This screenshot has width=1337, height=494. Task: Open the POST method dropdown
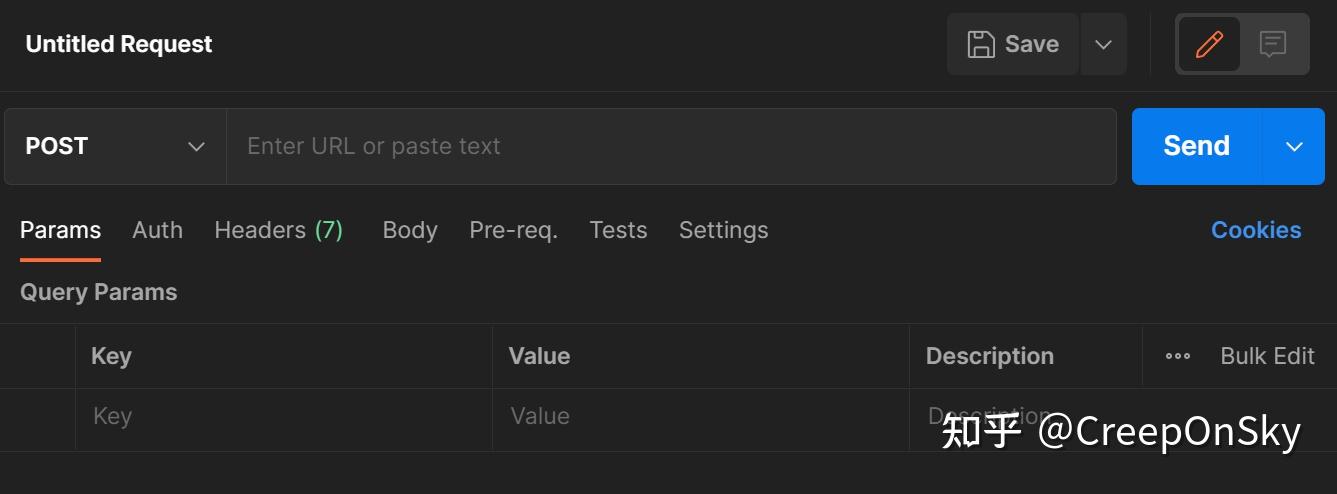click(x=115, y=146)
